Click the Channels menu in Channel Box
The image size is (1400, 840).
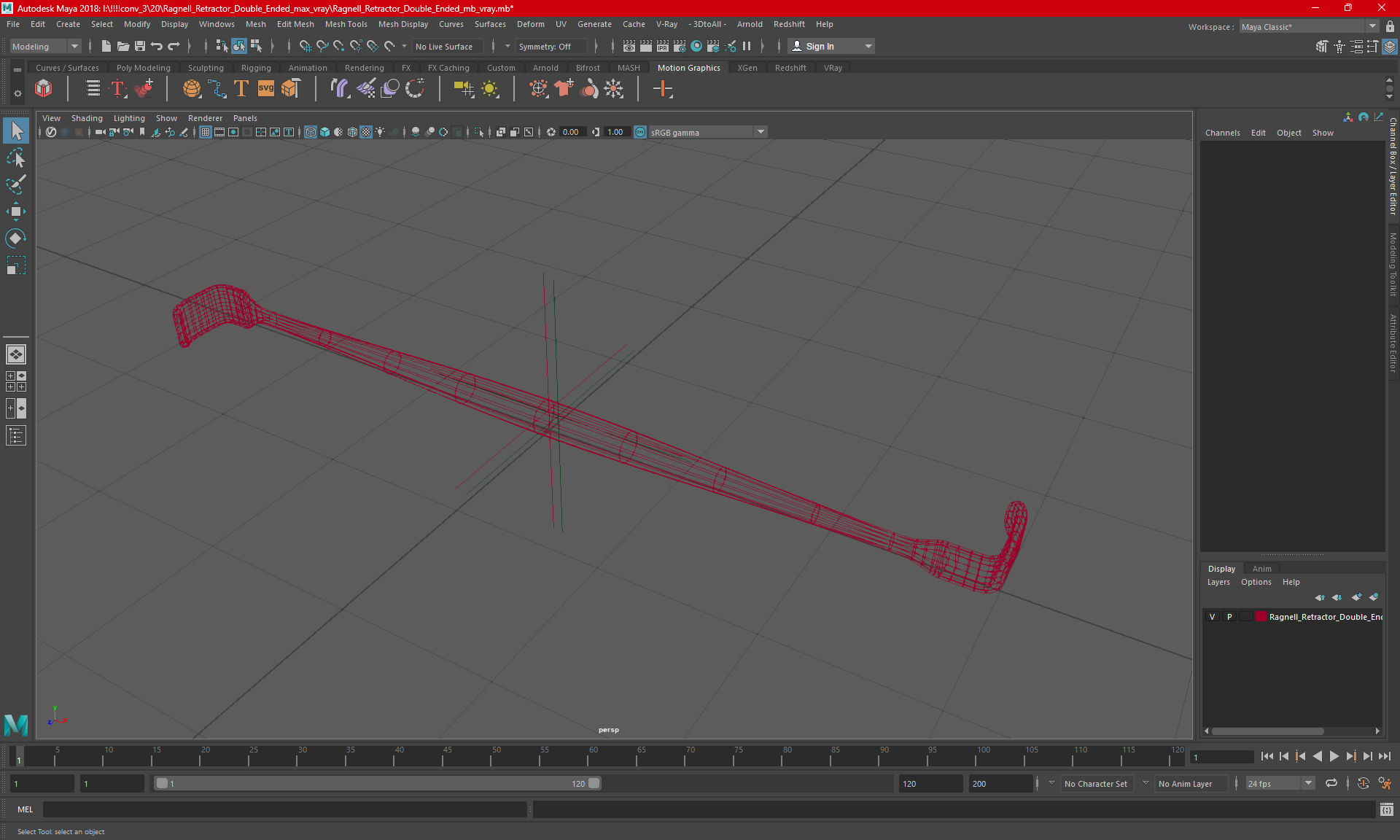coord(1222,133)
